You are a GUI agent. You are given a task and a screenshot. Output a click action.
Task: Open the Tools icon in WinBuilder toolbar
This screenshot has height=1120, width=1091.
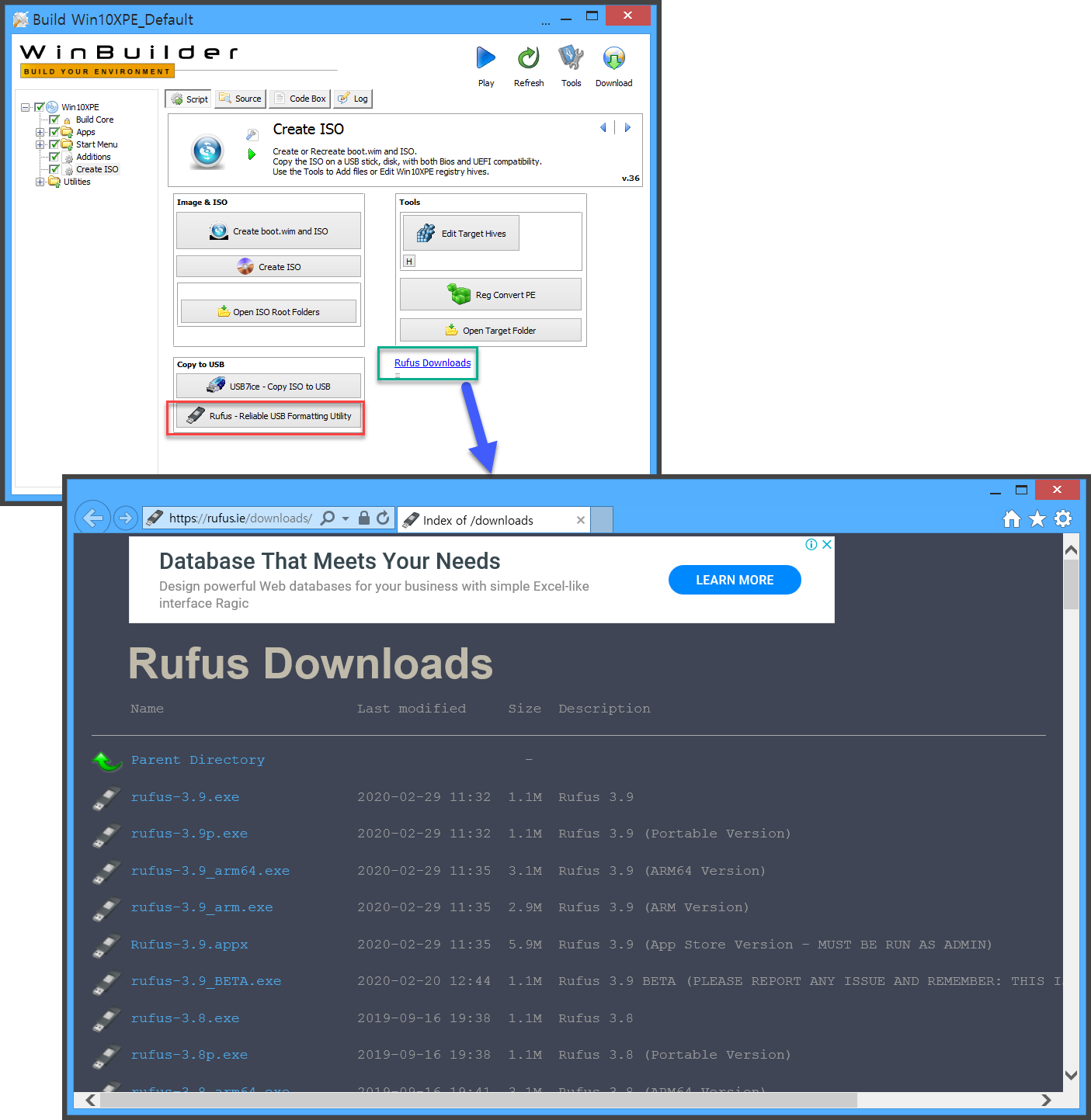pyautogui.click(x=571, y=58)
